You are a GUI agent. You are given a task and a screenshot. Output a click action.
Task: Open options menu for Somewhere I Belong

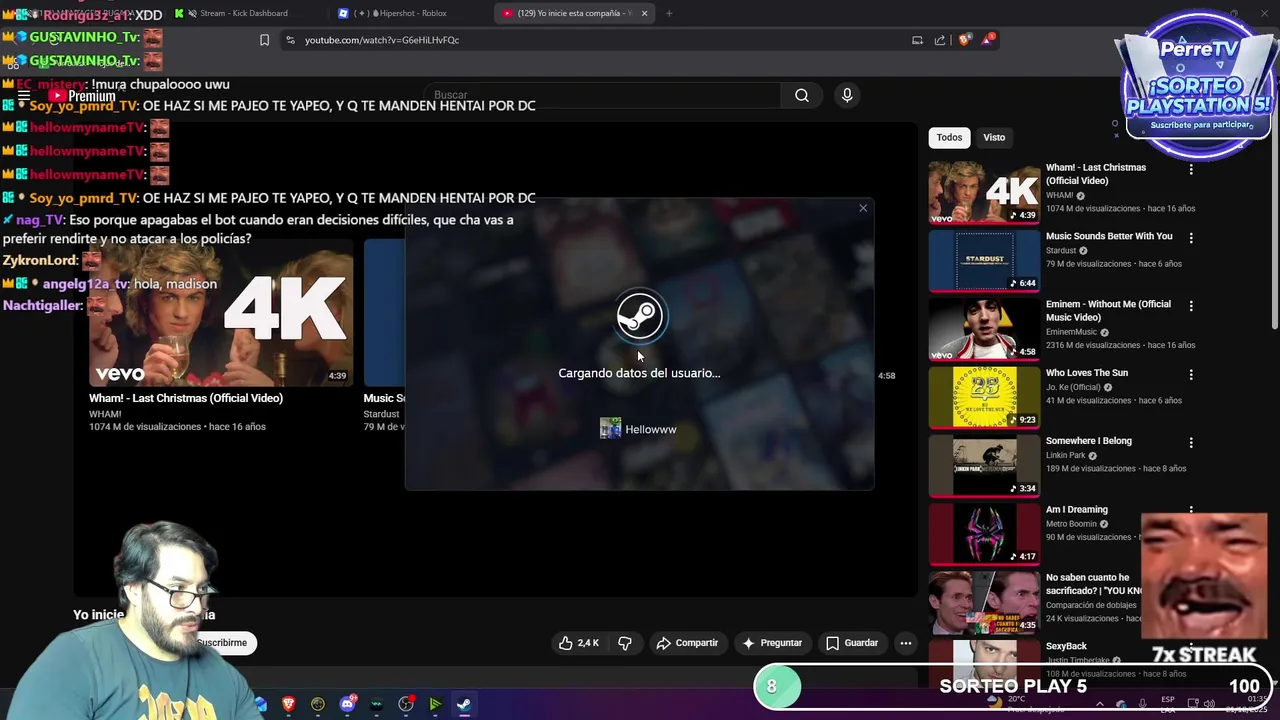(1191, 442)
